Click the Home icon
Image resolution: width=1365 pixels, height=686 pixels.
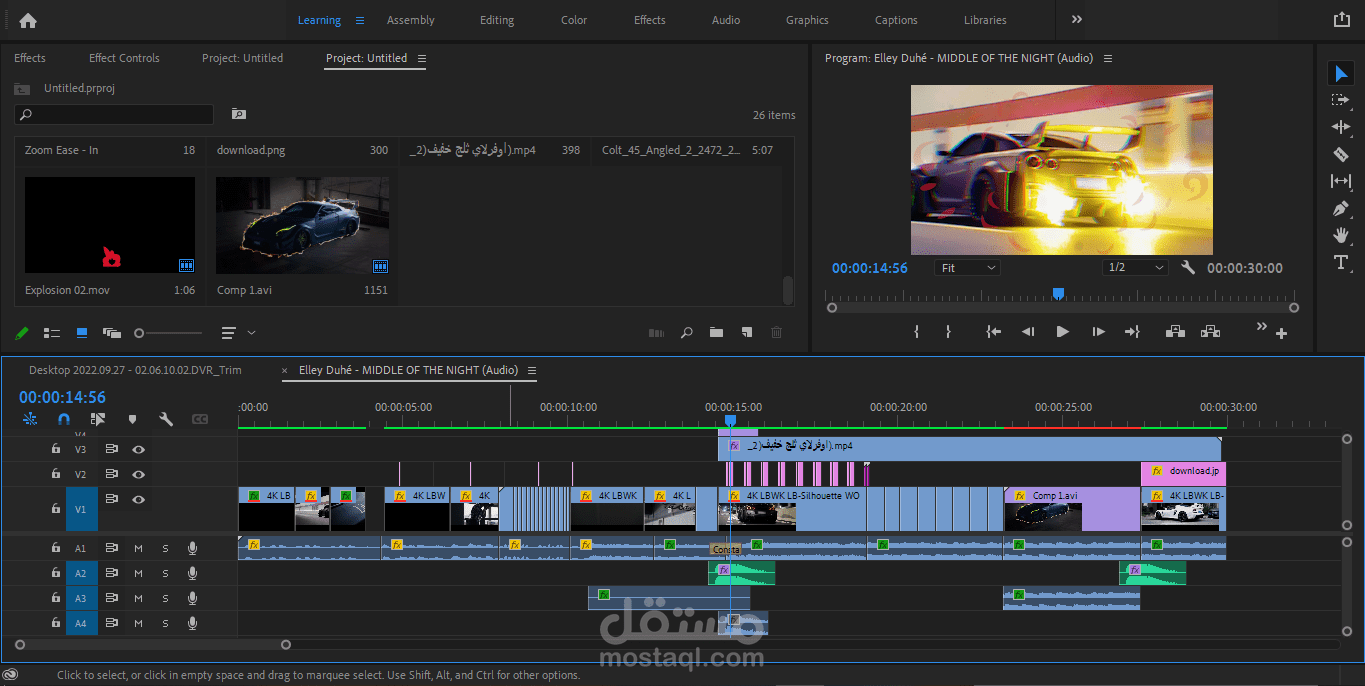click(28, 20)
